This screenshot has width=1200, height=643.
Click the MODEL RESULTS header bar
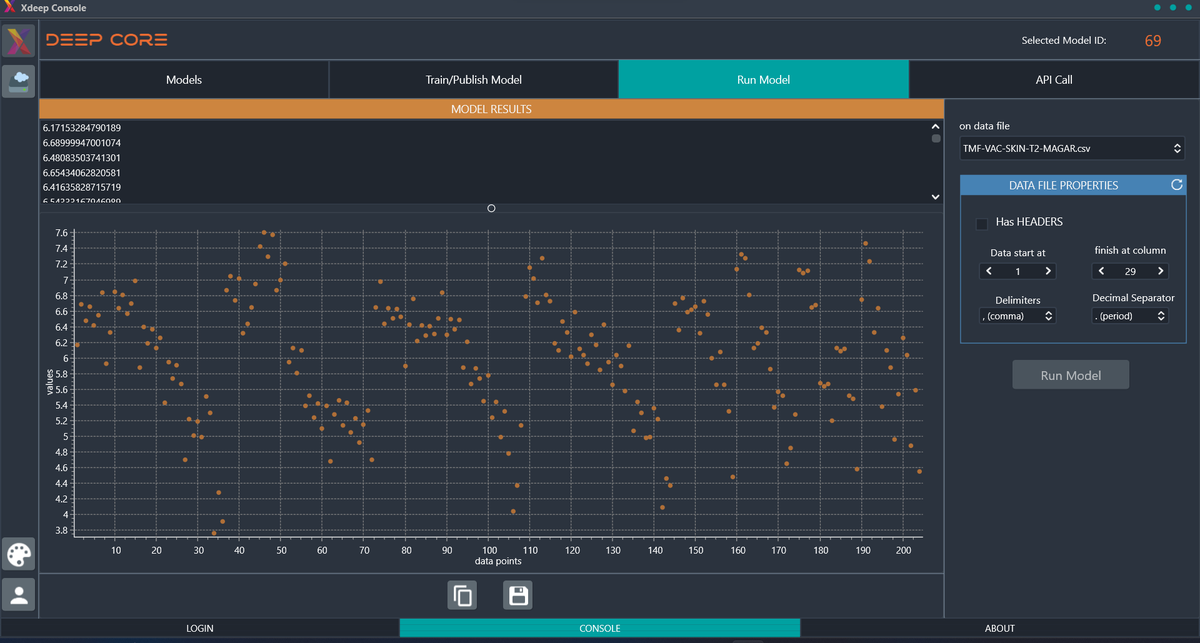(491, 109)
